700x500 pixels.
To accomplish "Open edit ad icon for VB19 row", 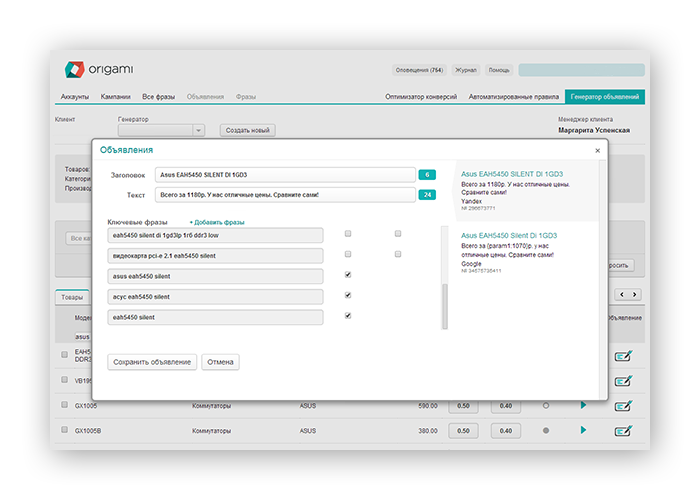I will click(x=623, y=381).
